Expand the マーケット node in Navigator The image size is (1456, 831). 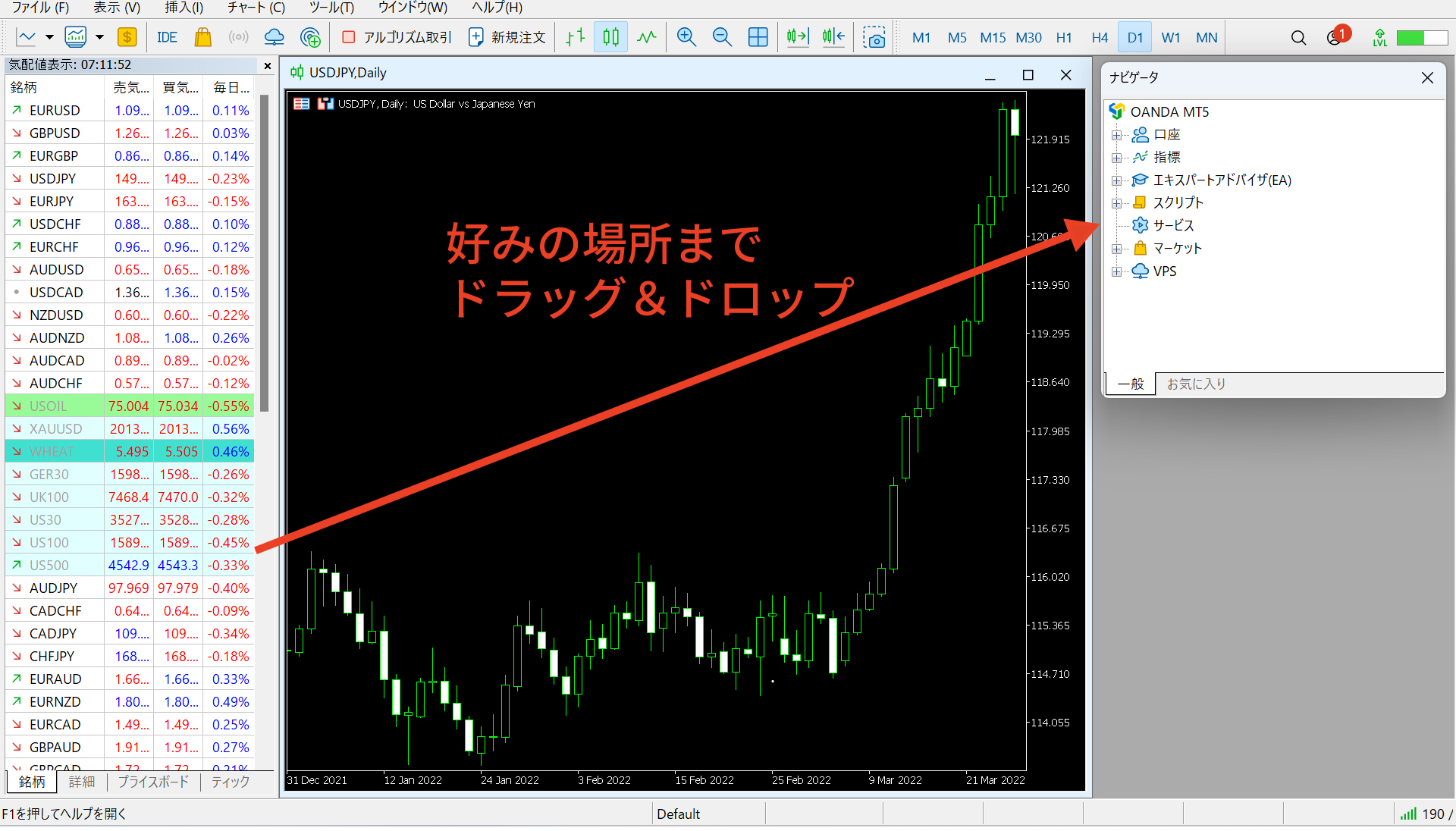pos(1116,249)
